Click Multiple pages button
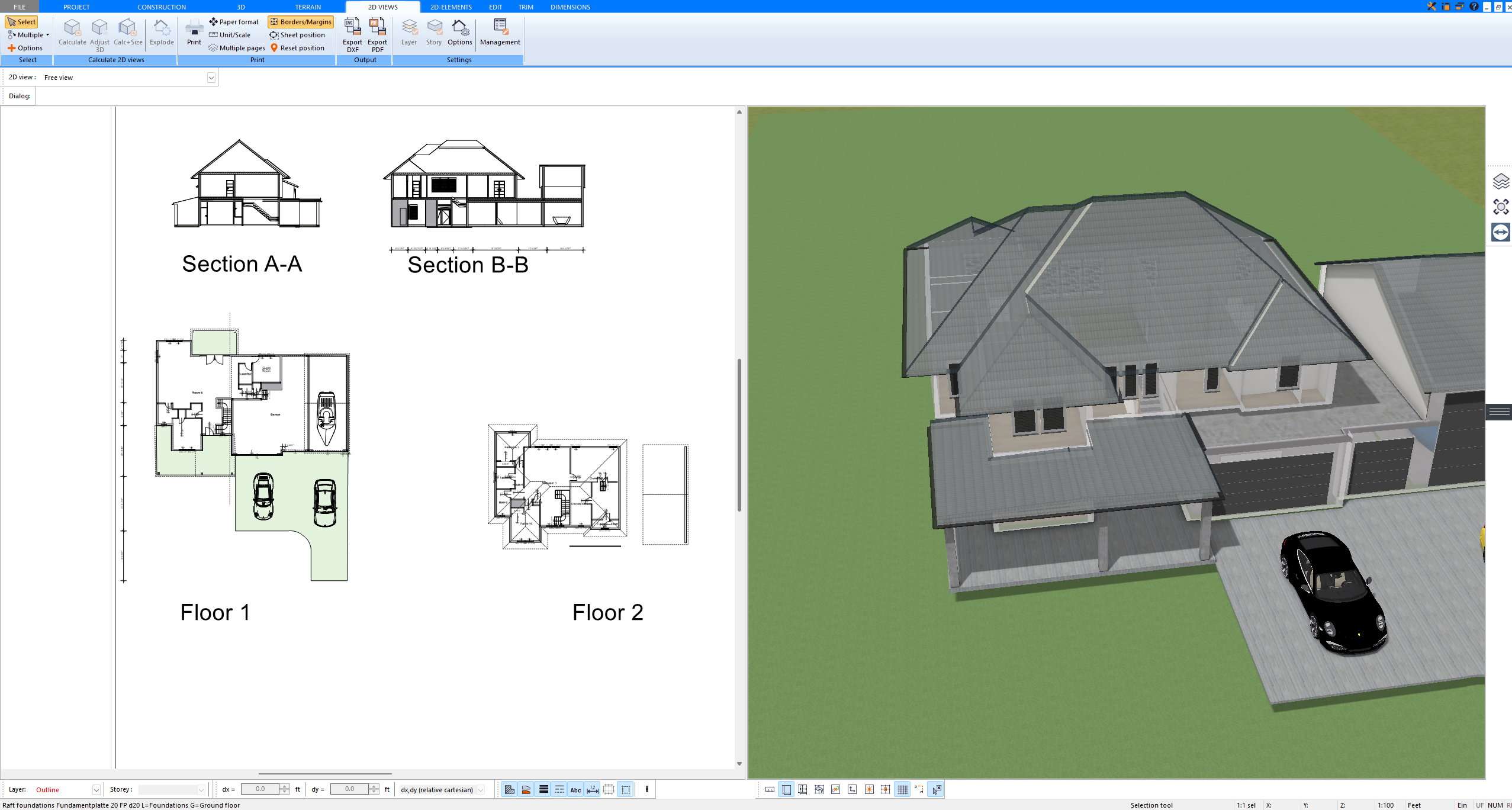1512x810 pixels. pos(237,48)
